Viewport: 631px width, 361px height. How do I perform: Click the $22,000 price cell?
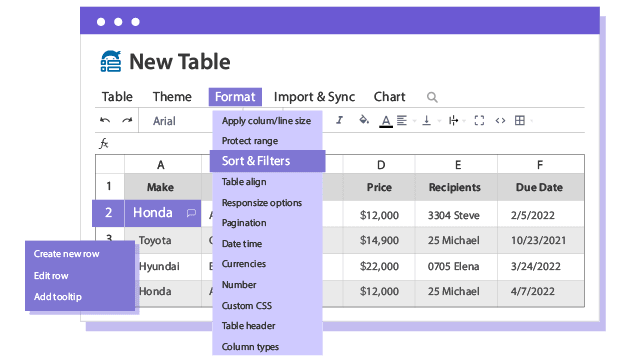pyautogui.click(x=379, y=266)
